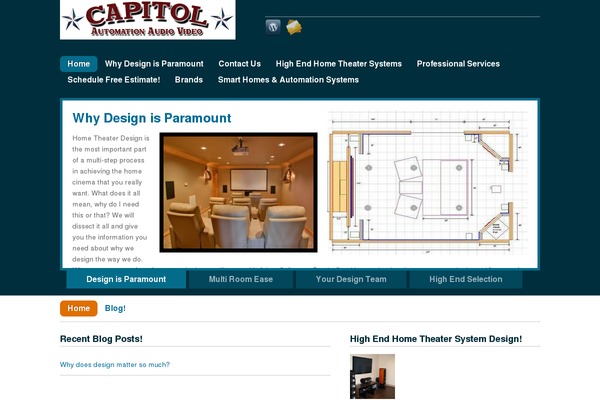Go to Contact Us page
The image size is (600, 400).
point(240,64)
